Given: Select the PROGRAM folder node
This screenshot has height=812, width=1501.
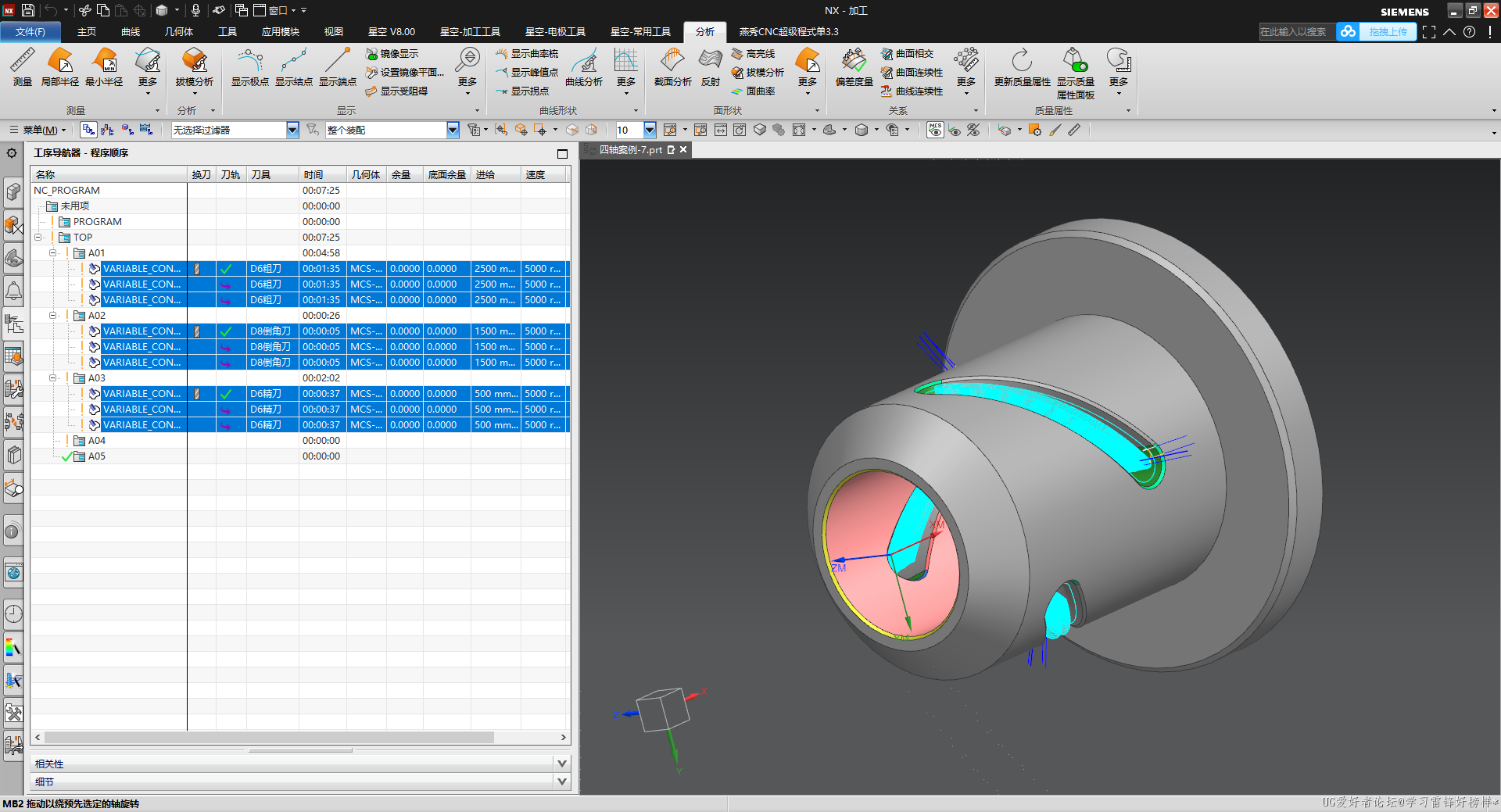Looking at the screenshot, I should (x=97, y=222).
